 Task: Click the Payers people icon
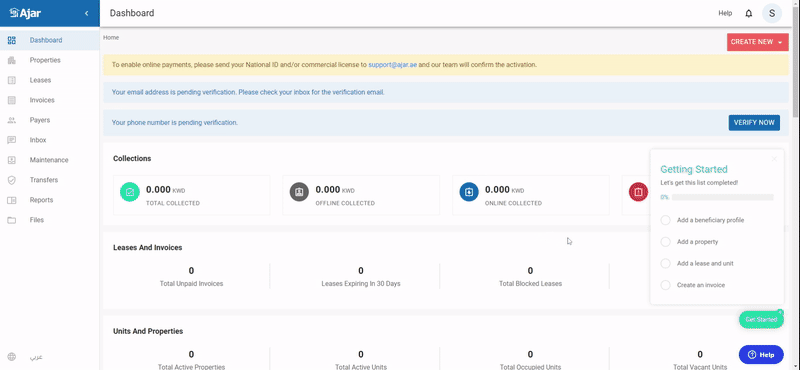pos(12,120)
